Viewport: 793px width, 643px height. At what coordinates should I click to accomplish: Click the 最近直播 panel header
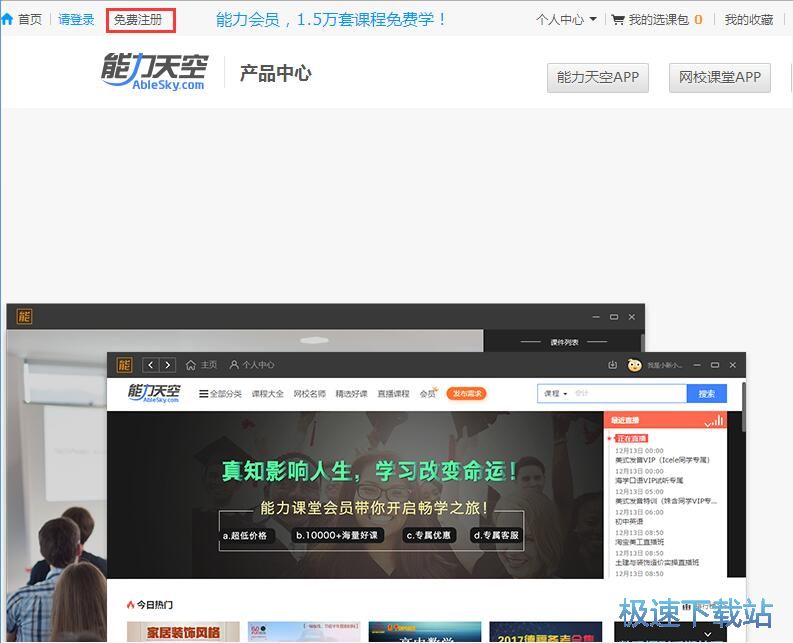point(665,420)
